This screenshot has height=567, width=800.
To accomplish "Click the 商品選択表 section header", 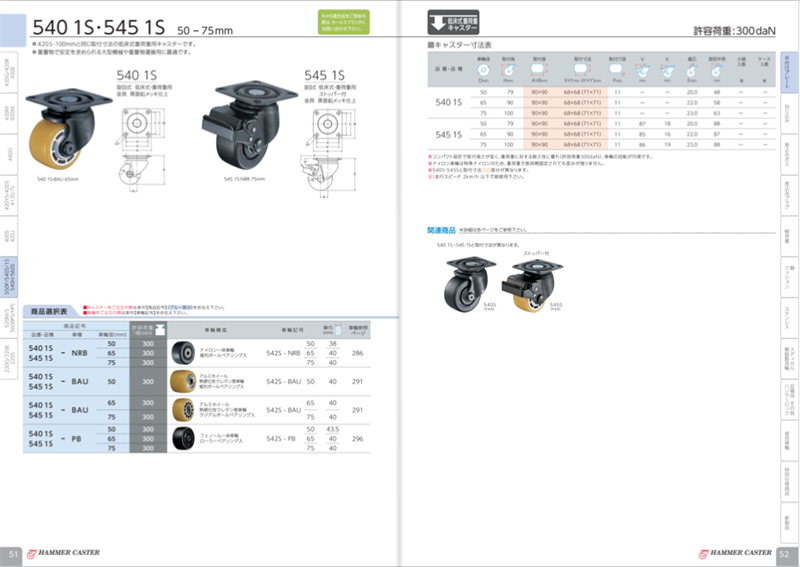I will click(49, 311).
